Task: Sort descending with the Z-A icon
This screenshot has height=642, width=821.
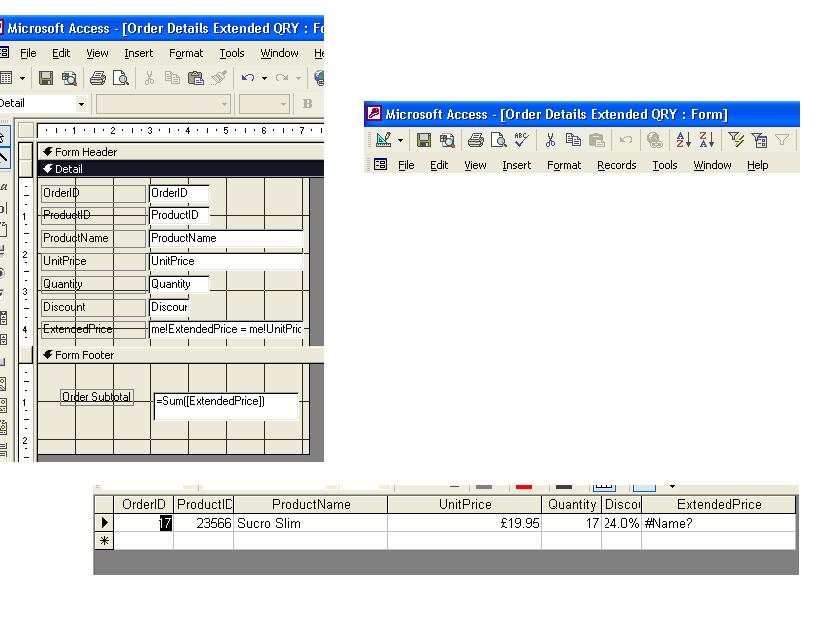Action: (706, 140)
